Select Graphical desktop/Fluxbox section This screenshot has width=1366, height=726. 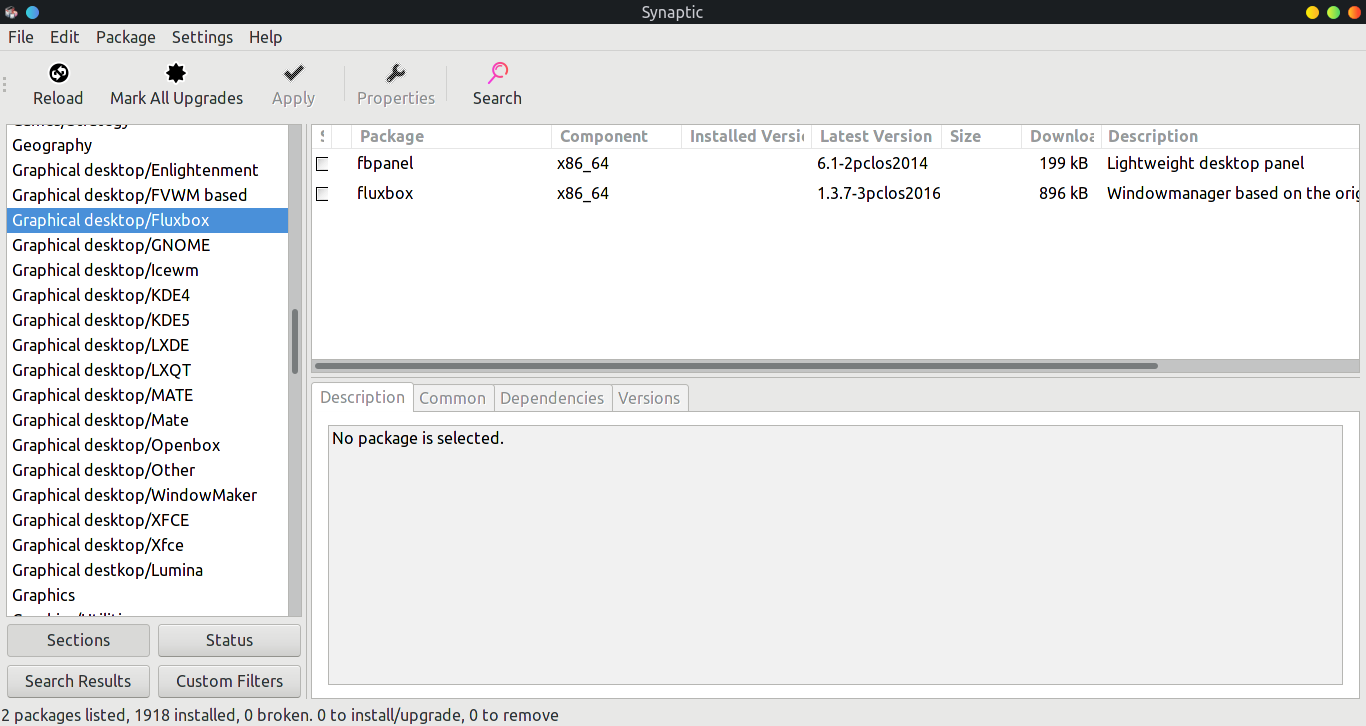[147, 220]
